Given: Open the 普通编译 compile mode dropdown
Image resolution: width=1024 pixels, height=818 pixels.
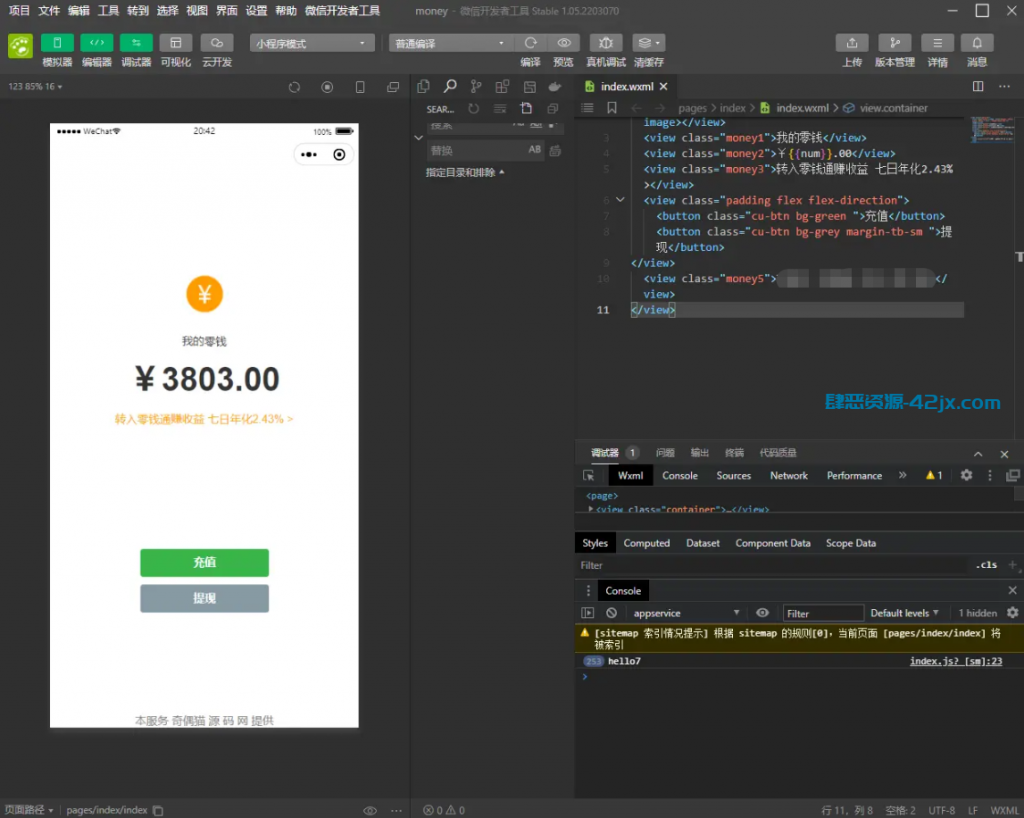Looking at the screenshot, I should [x=451, y=43].
